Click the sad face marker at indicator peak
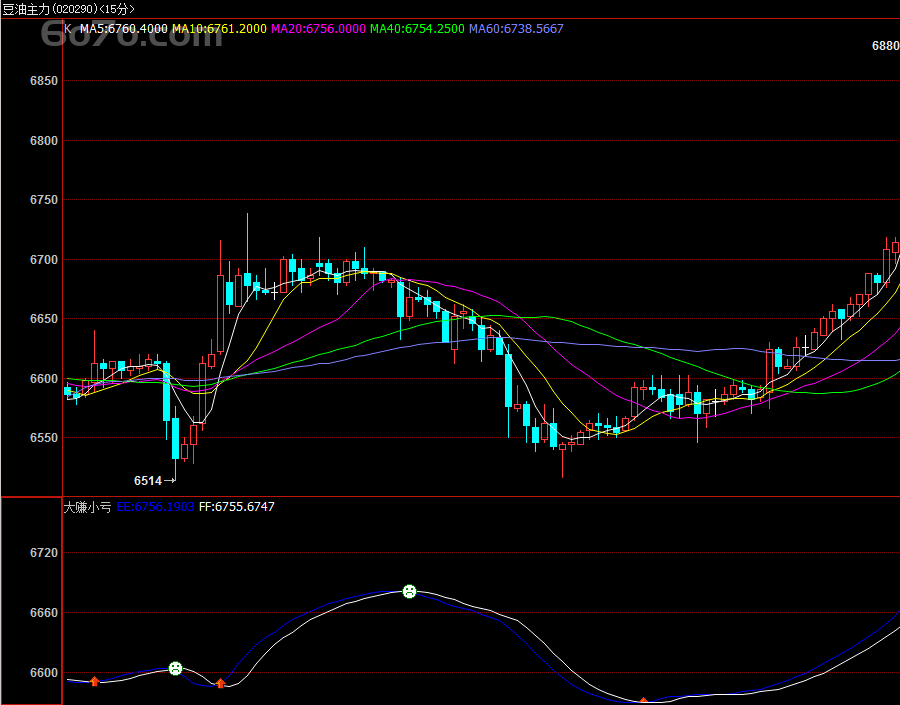 point(409,591)
